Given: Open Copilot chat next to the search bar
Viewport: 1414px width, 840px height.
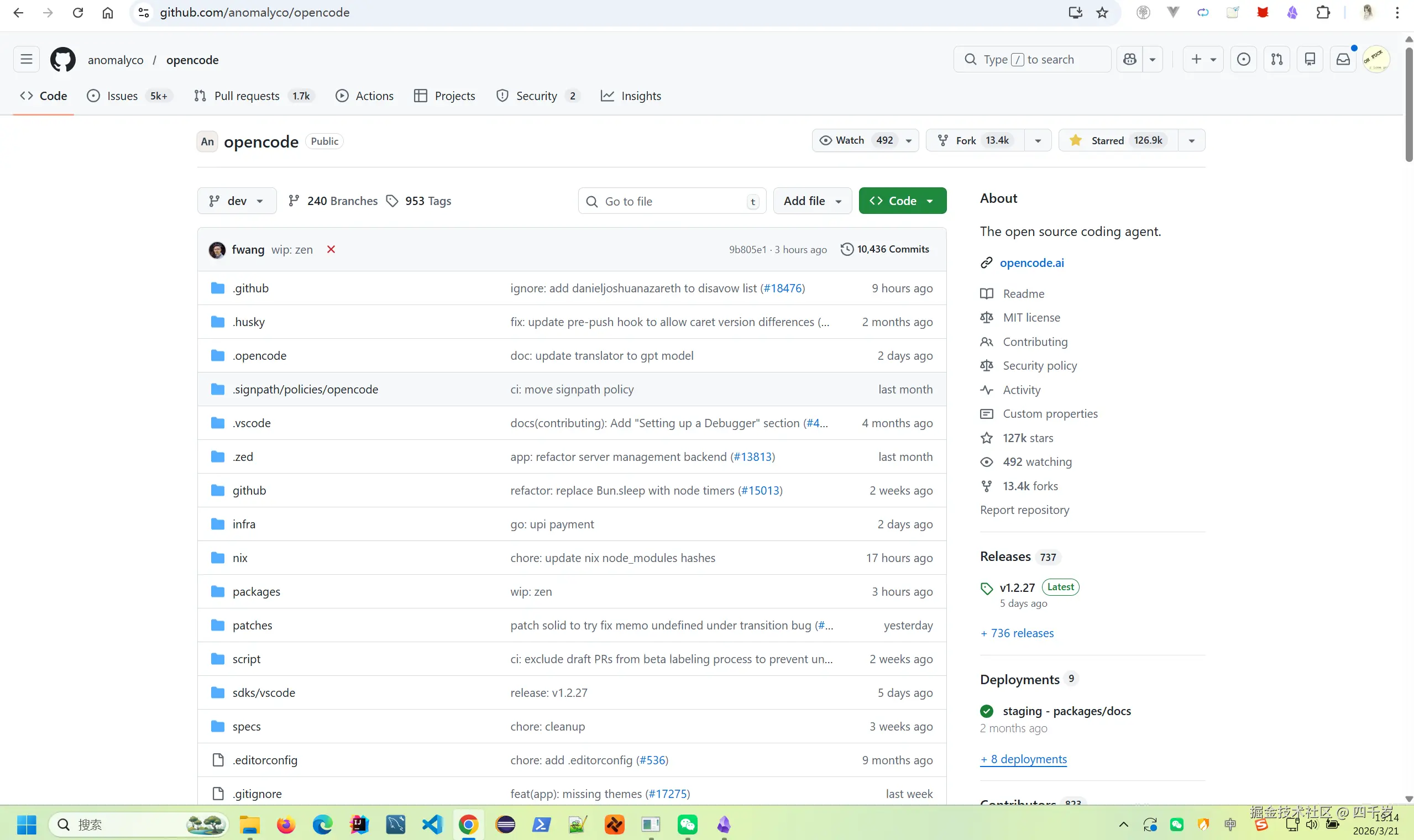Looking at the screenshot, I should pos(1129,59).
